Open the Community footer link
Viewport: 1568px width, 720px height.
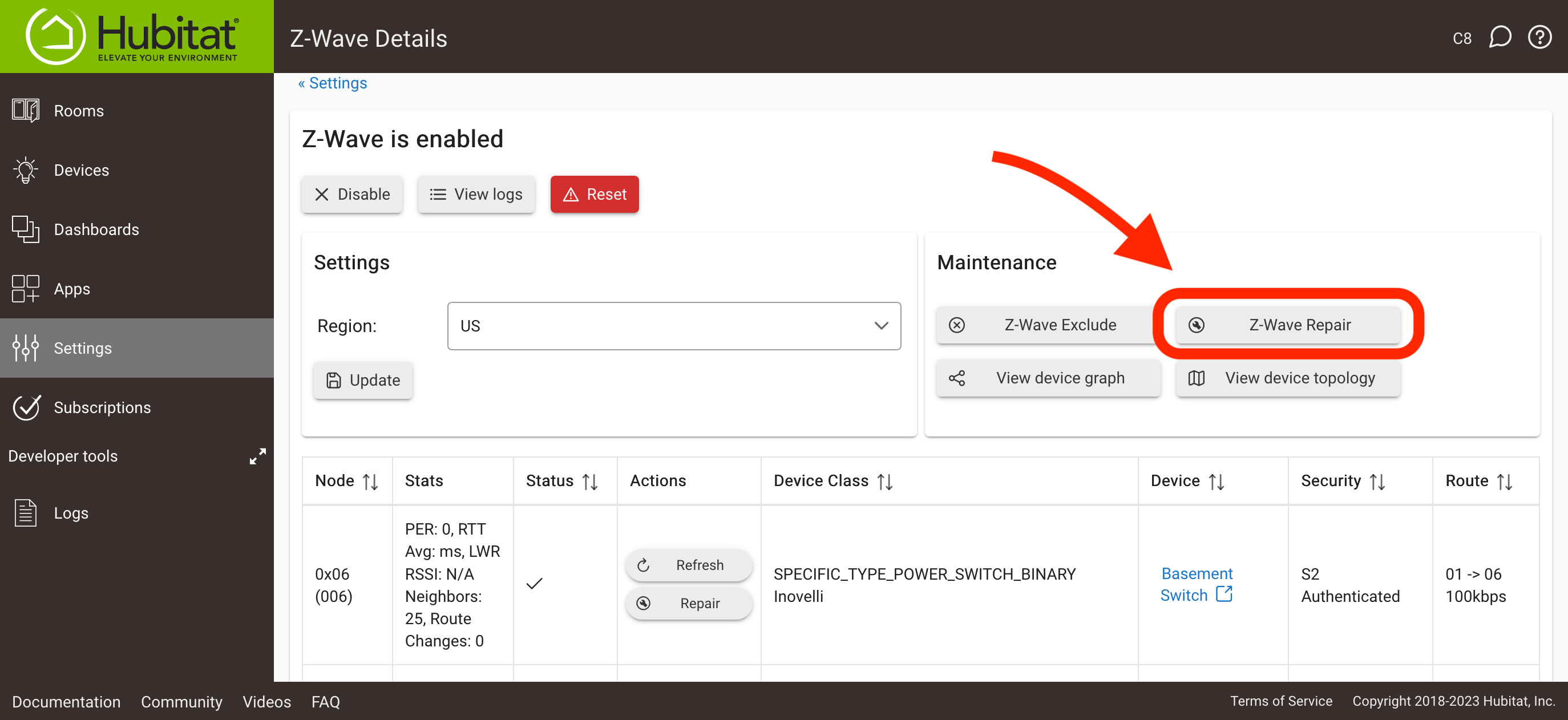(181, 702)
